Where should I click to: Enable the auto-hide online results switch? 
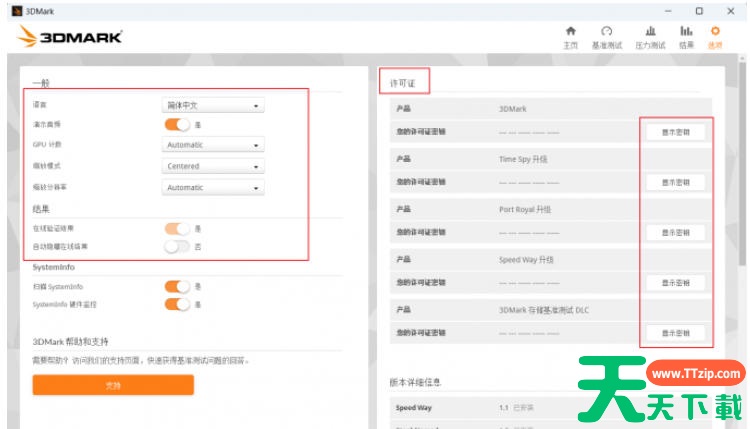point(177,247)
